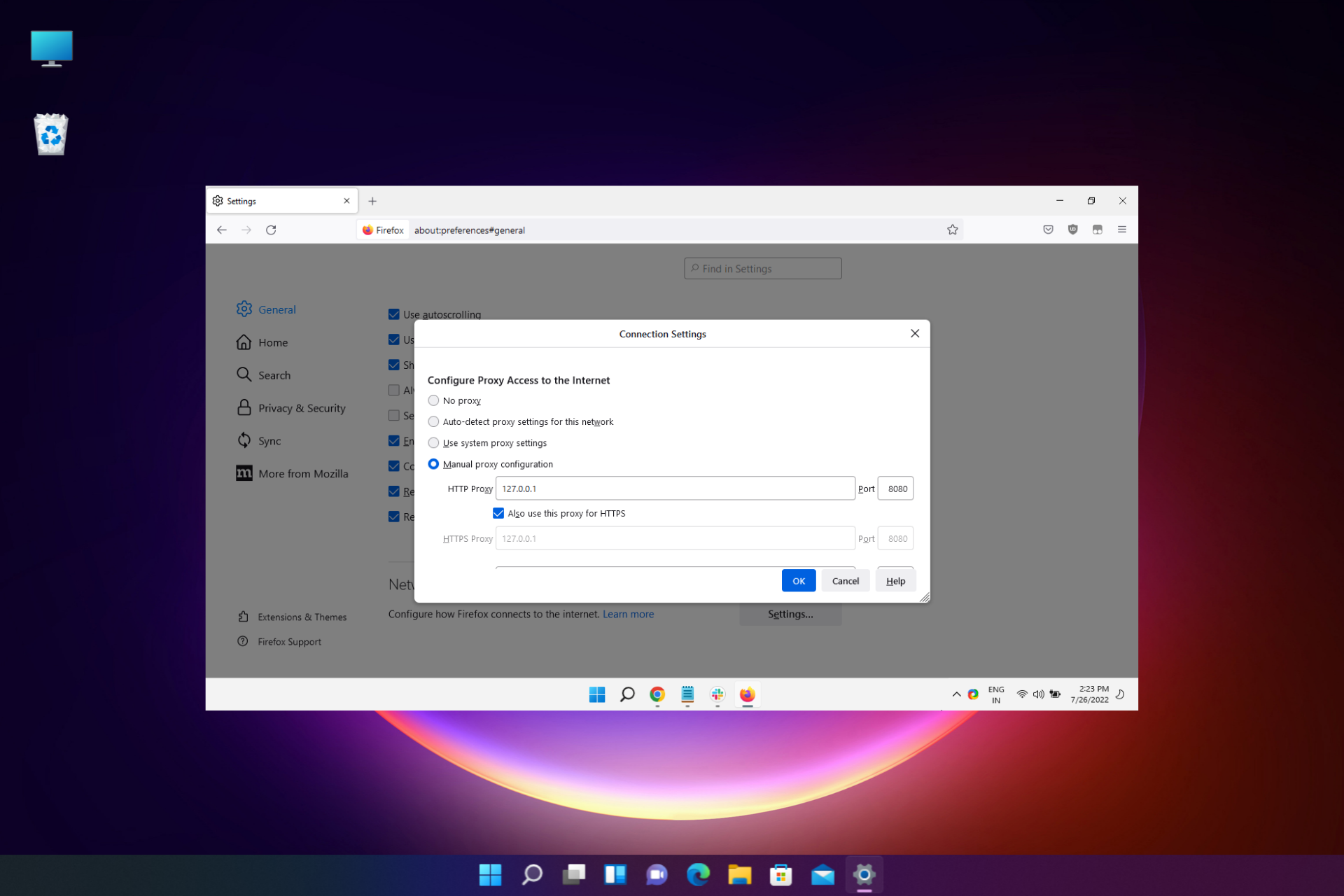The height and width of the screenshot is (896, 1344).
Task: Open a new Firefox tab with plus
Action: click(372, 201)
